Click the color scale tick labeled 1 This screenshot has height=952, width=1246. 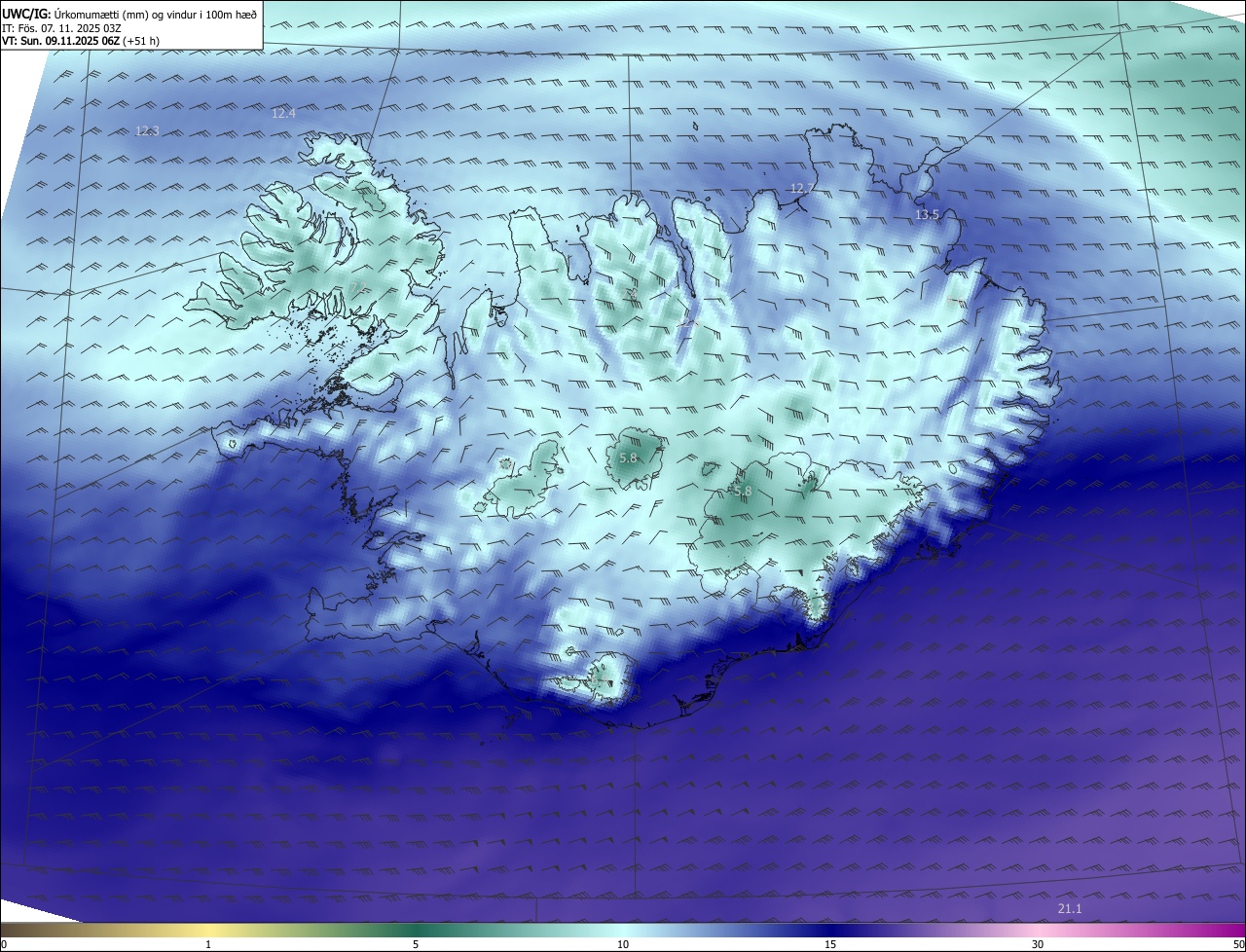click(208, 944)
